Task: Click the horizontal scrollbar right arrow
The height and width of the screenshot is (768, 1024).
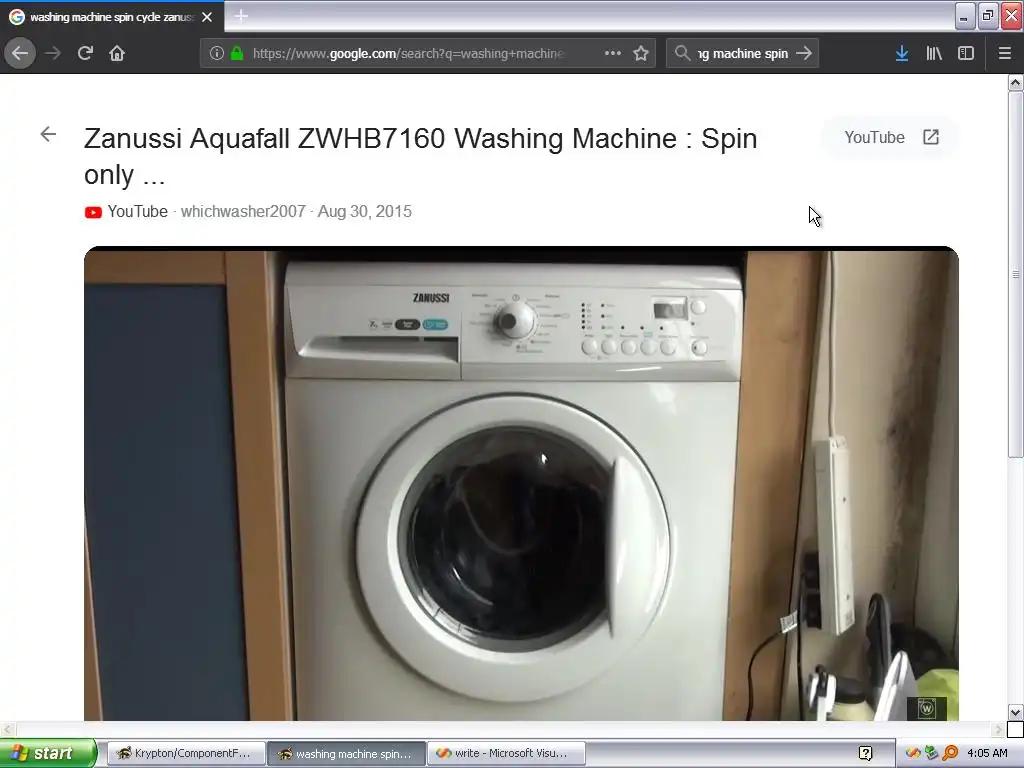Action: [998, 729]
